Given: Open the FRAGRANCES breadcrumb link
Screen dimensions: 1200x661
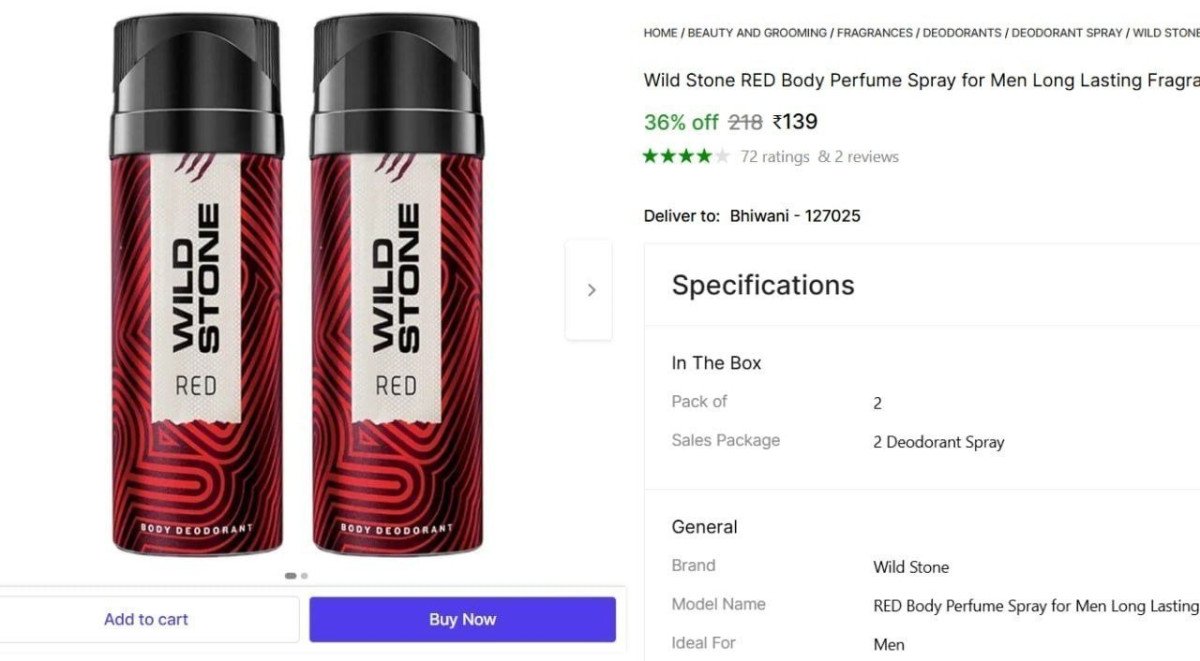Looking at the screenshot, I should pos(874,32).
